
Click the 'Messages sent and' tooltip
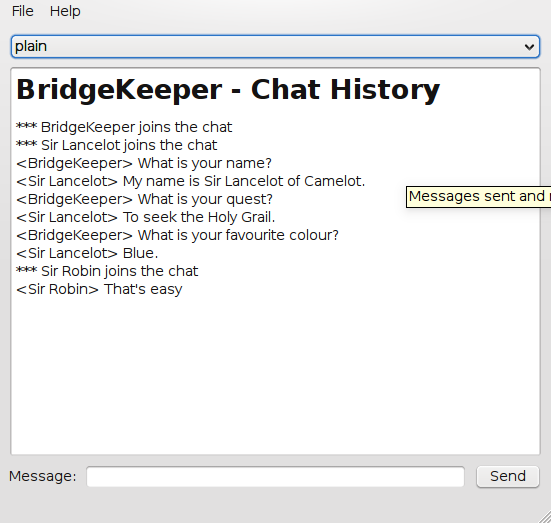(478, 197)
